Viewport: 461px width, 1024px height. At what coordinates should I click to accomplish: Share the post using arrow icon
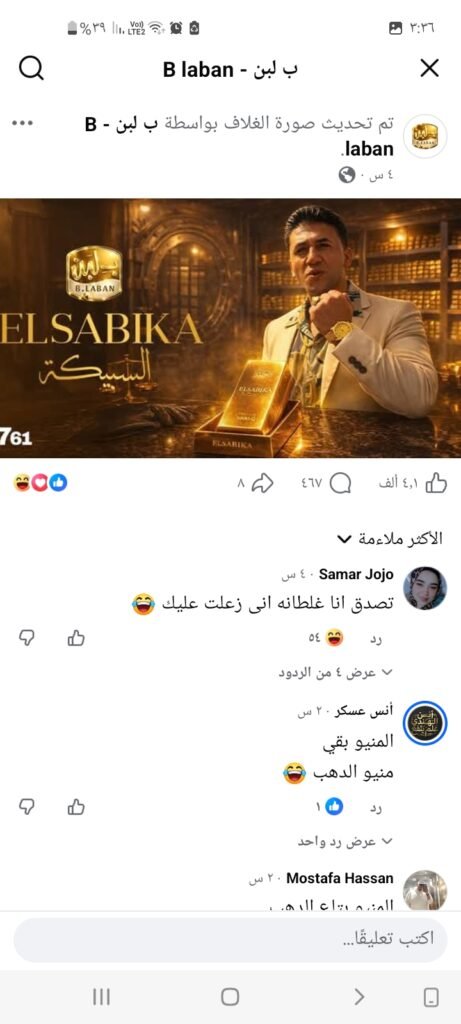click(262, 484)
